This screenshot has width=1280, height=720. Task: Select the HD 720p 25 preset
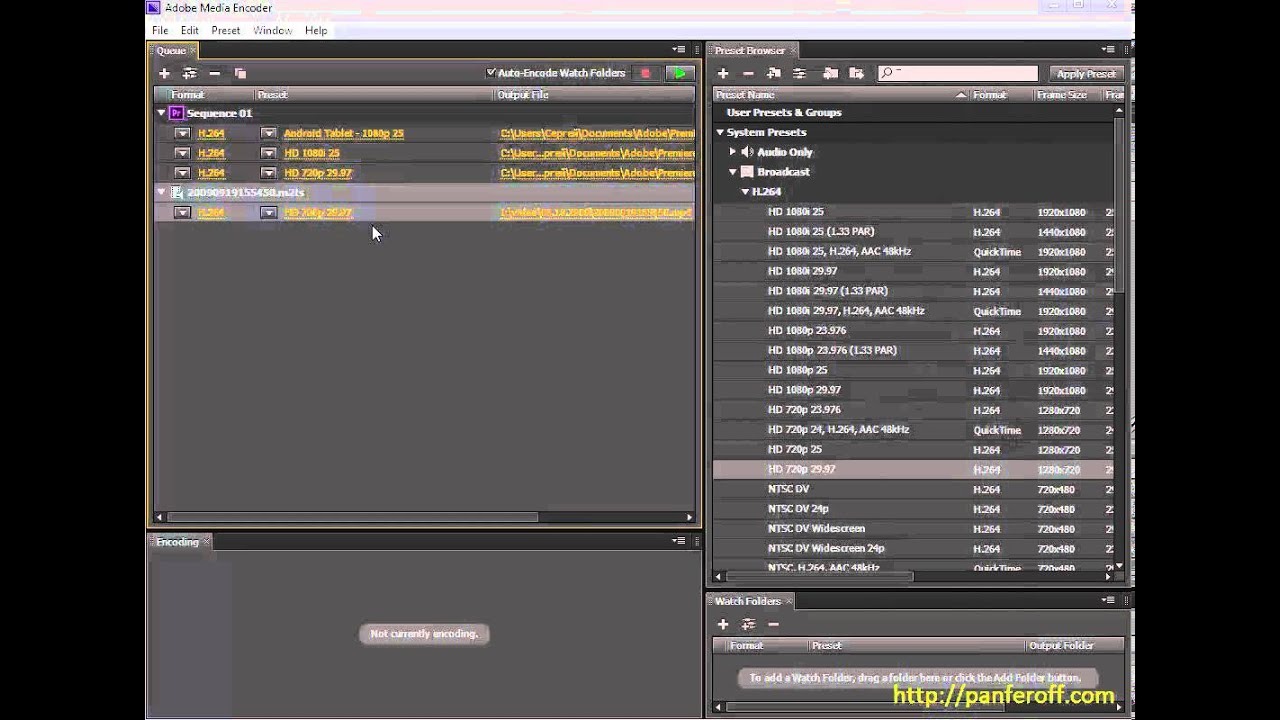(913, 450)
